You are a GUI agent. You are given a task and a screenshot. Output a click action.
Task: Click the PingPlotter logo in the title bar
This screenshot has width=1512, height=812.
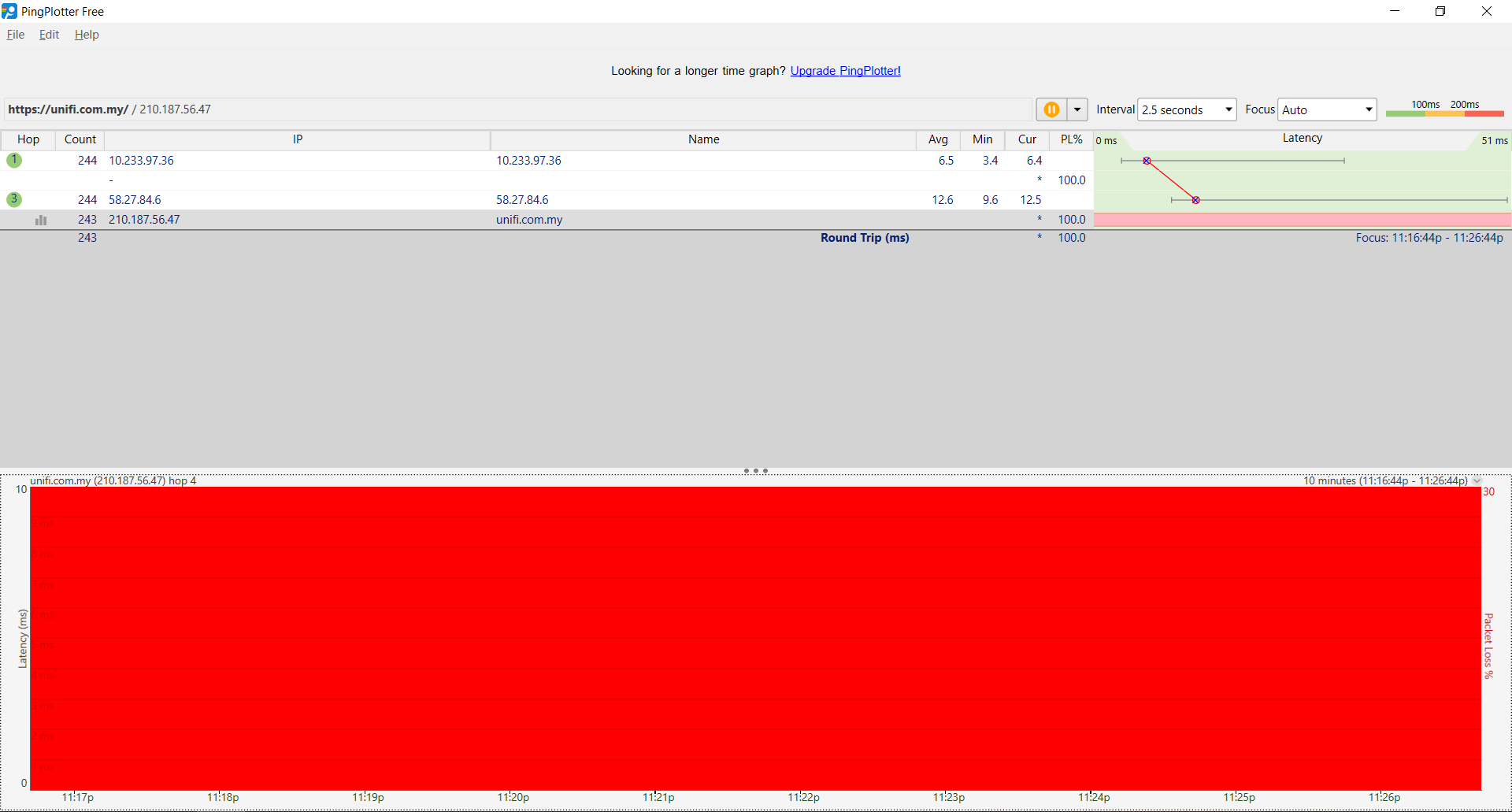[x=9, y=11]
